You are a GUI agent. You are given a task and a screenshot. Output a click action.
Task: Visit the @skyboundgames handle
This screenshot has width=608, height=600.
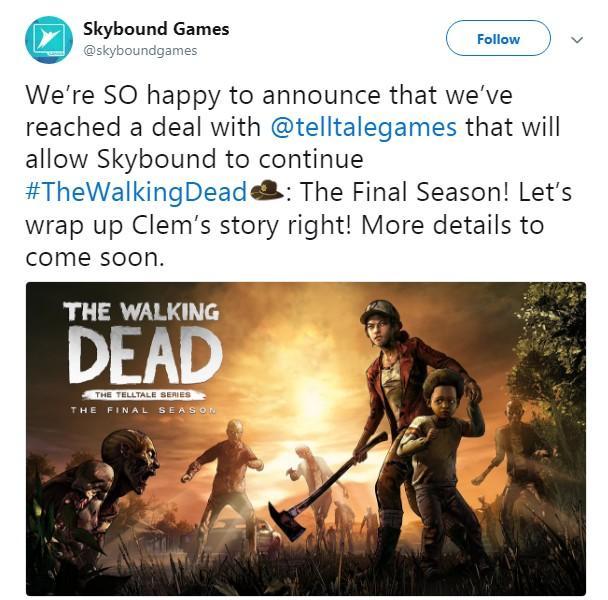pos(140,50)
